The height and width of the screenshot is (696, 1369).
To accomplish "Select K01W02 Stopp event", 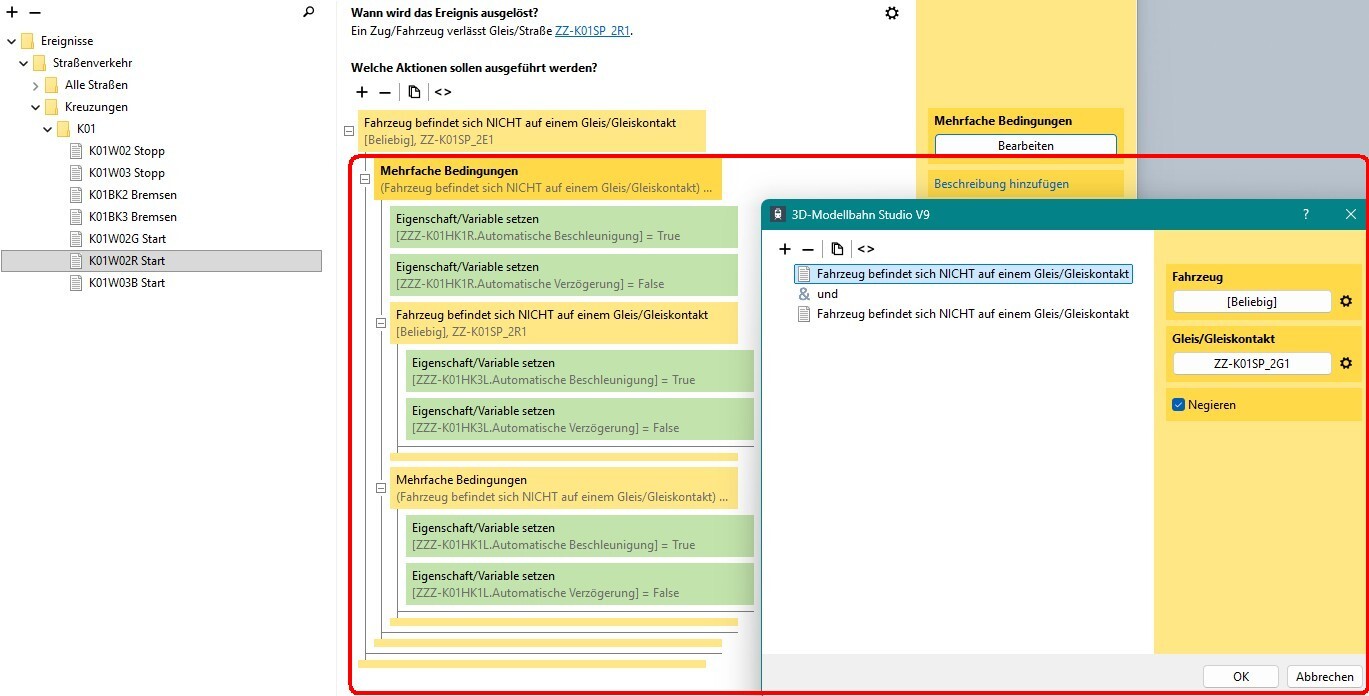I will [126, 151].
